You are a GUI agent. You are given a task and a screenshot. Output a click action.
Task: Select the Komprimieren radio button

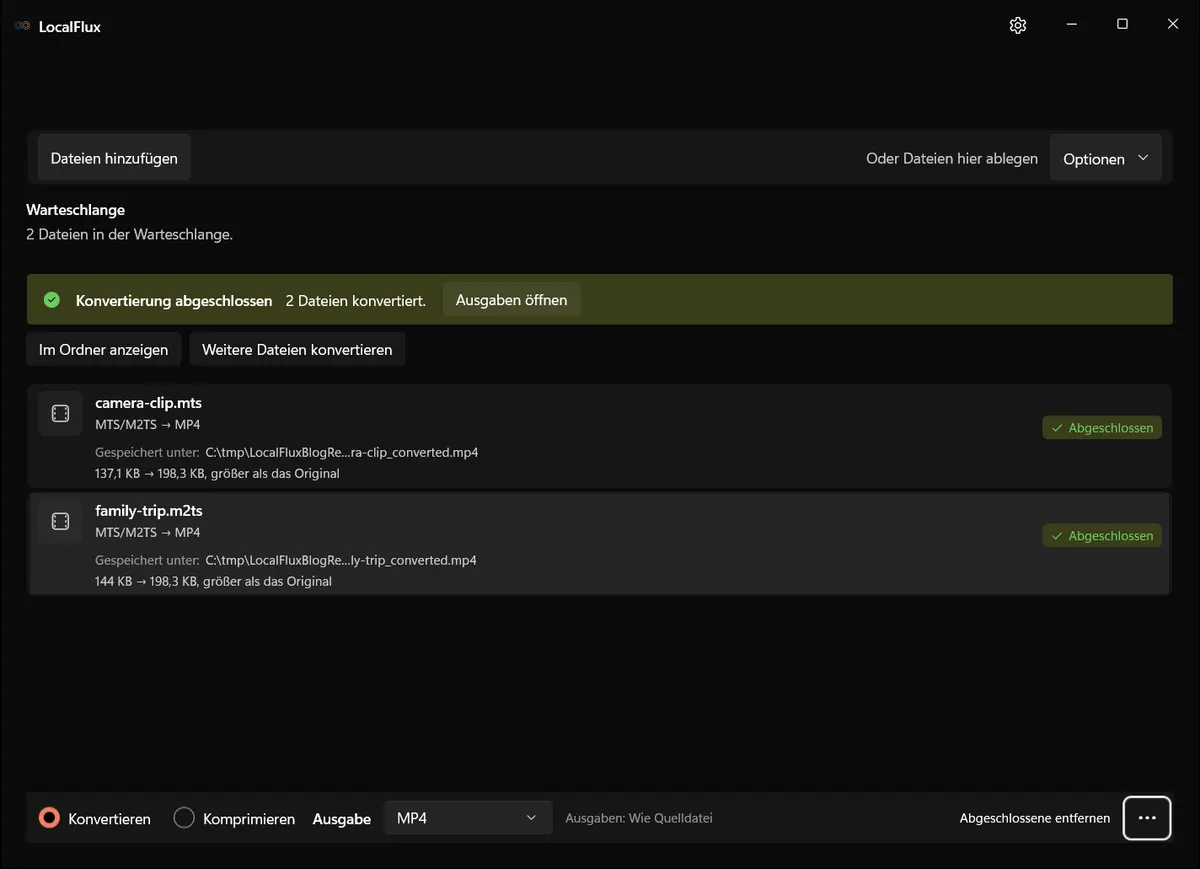click(184, 818)
